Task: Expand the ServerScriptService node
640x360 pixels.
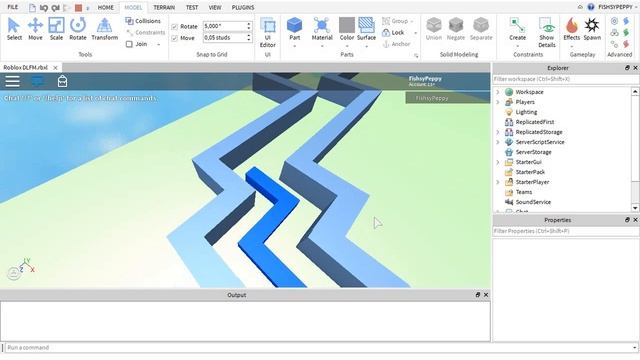Action: click(x=498, y=142)
